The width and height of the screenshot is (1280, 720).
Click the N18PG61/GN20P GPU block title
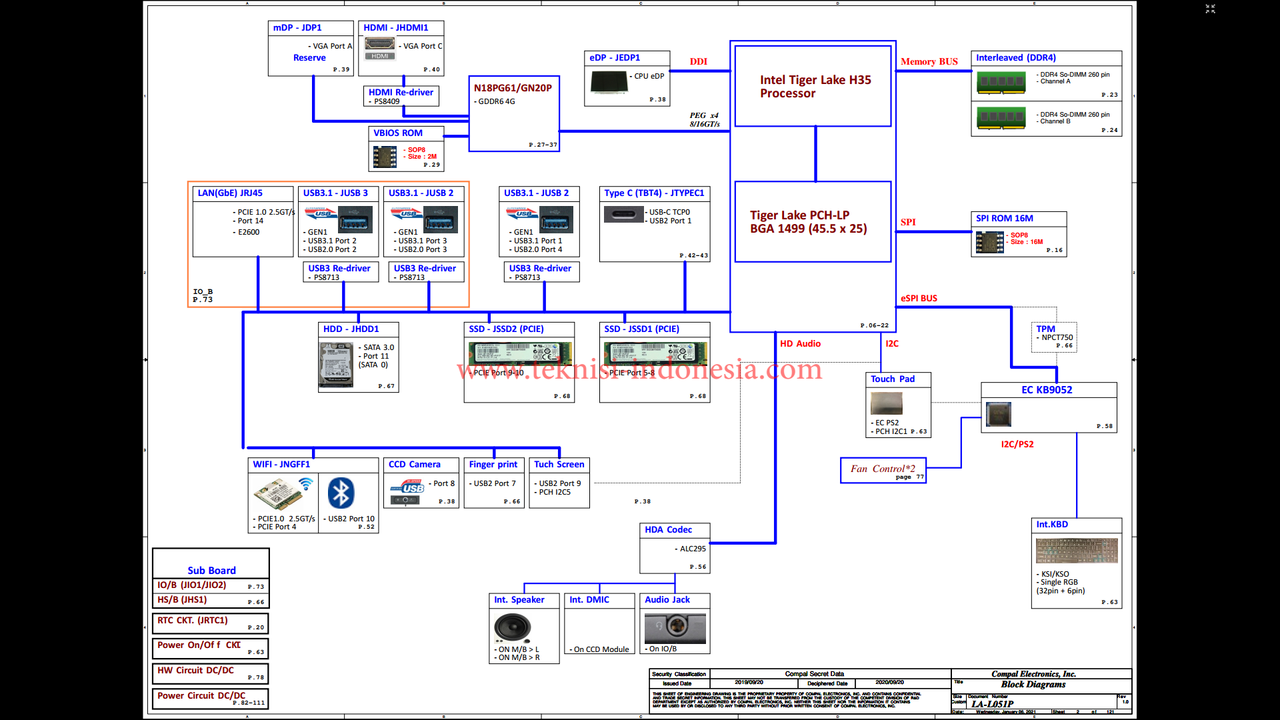[513, 88]
